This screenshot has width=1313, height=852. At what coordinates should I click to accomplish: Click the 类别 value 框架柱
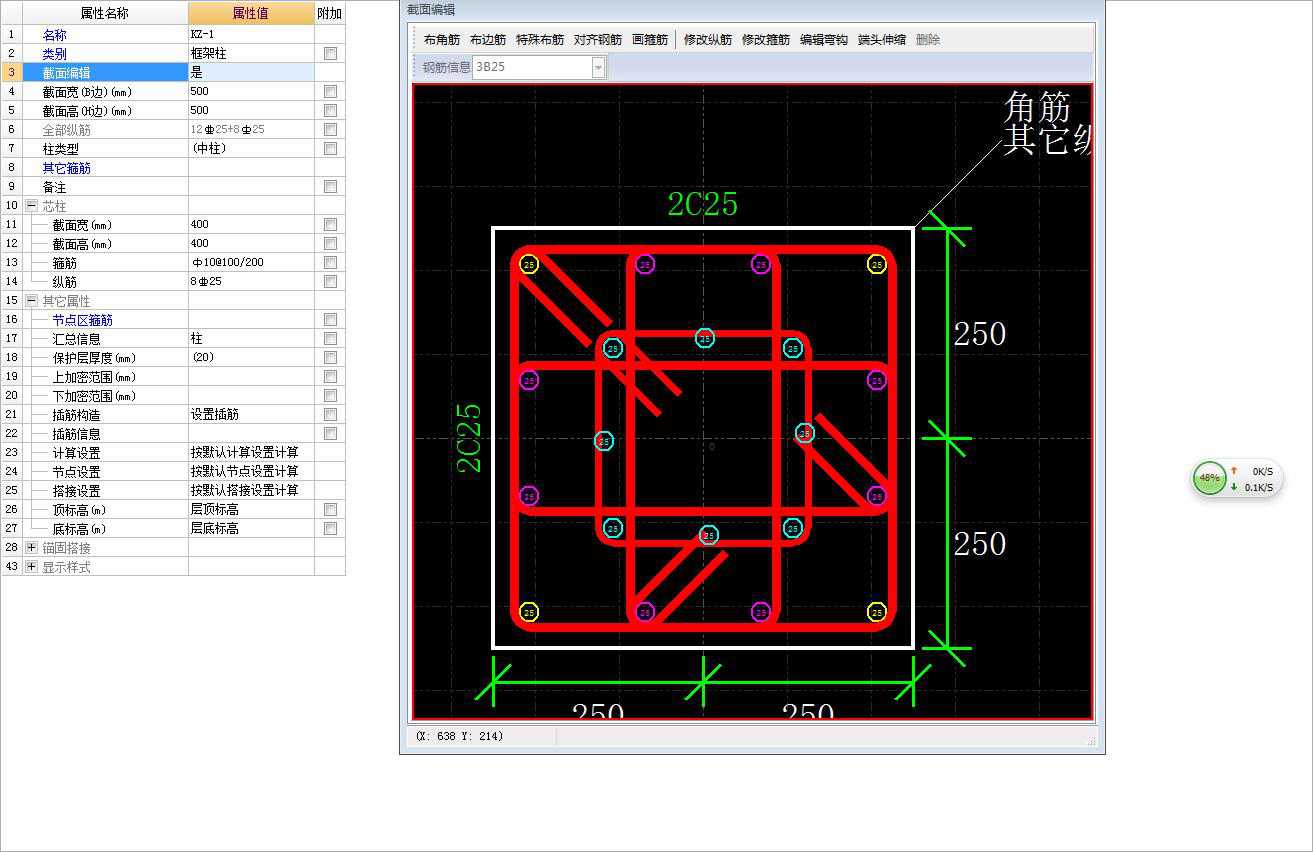251,53
